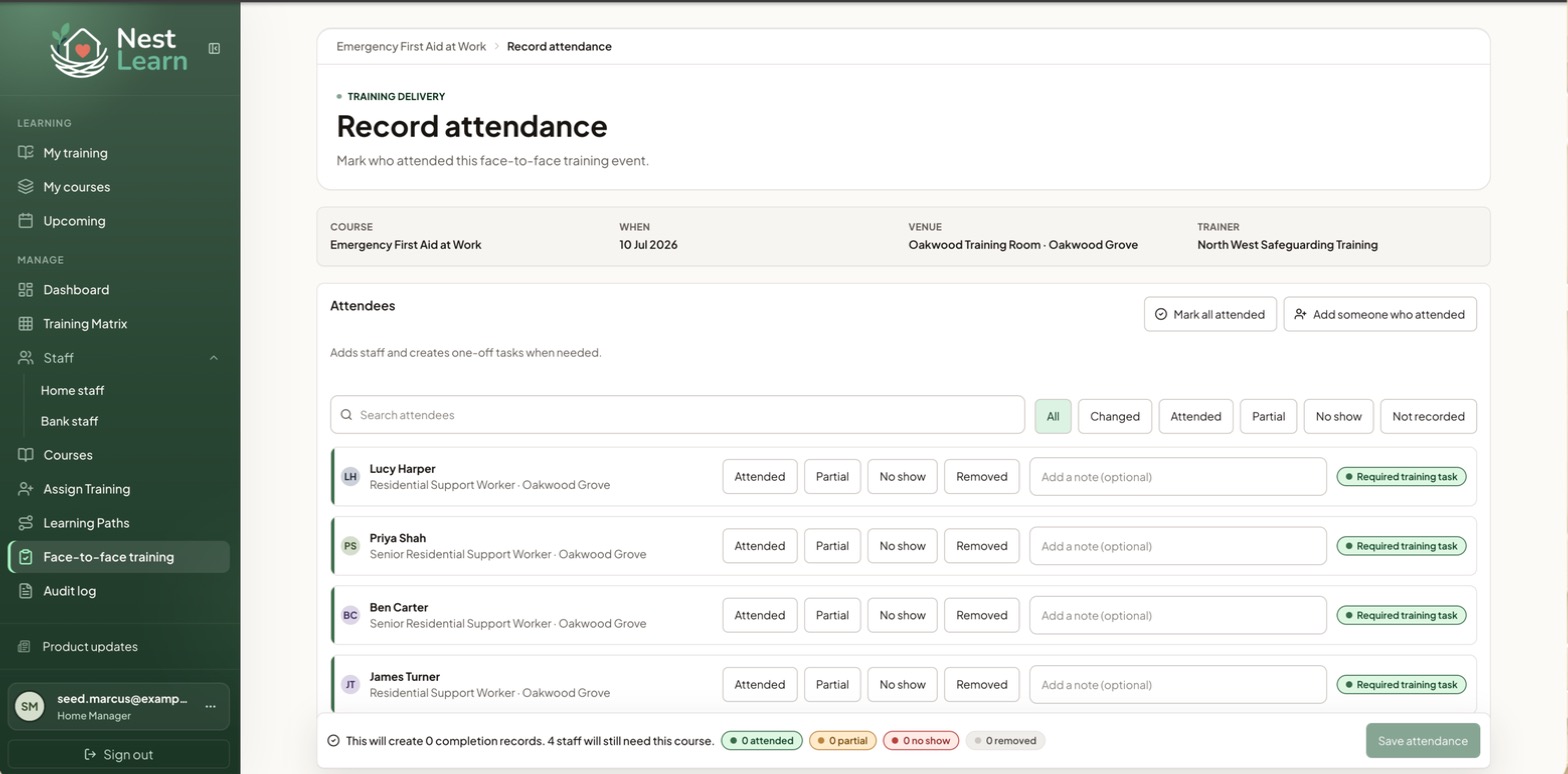Mark Priya Shah as Attended
The width and height of the screenshot is (1568, 774).
[x=760, y=546]
